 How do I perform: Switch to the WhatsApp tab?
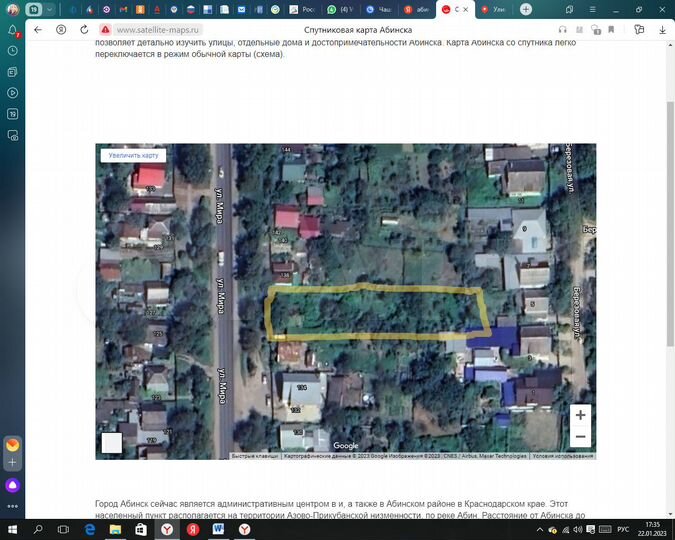click(340, 9)
